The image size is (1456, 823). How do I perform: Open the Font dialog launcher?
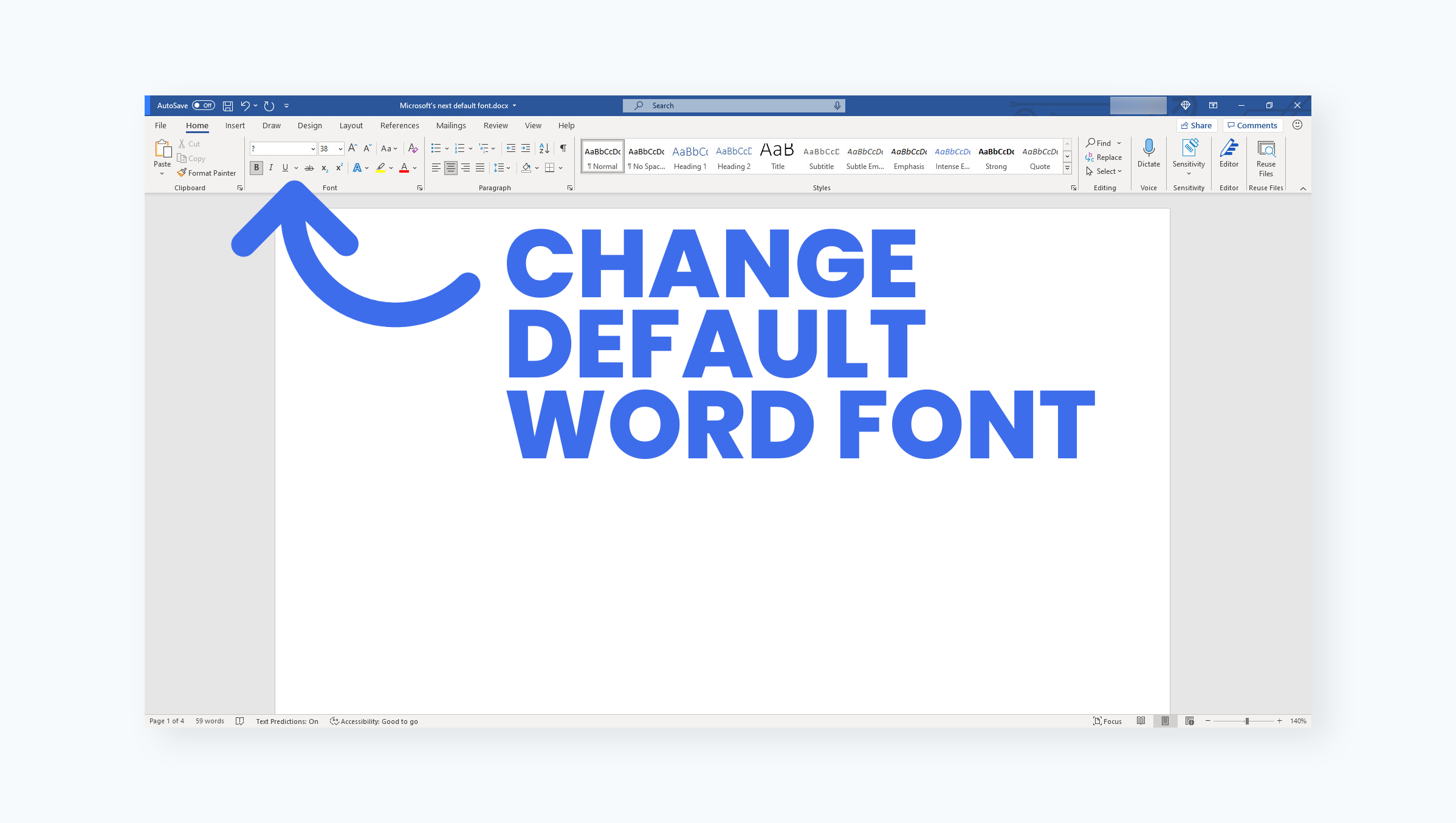[x=420, y=188]
